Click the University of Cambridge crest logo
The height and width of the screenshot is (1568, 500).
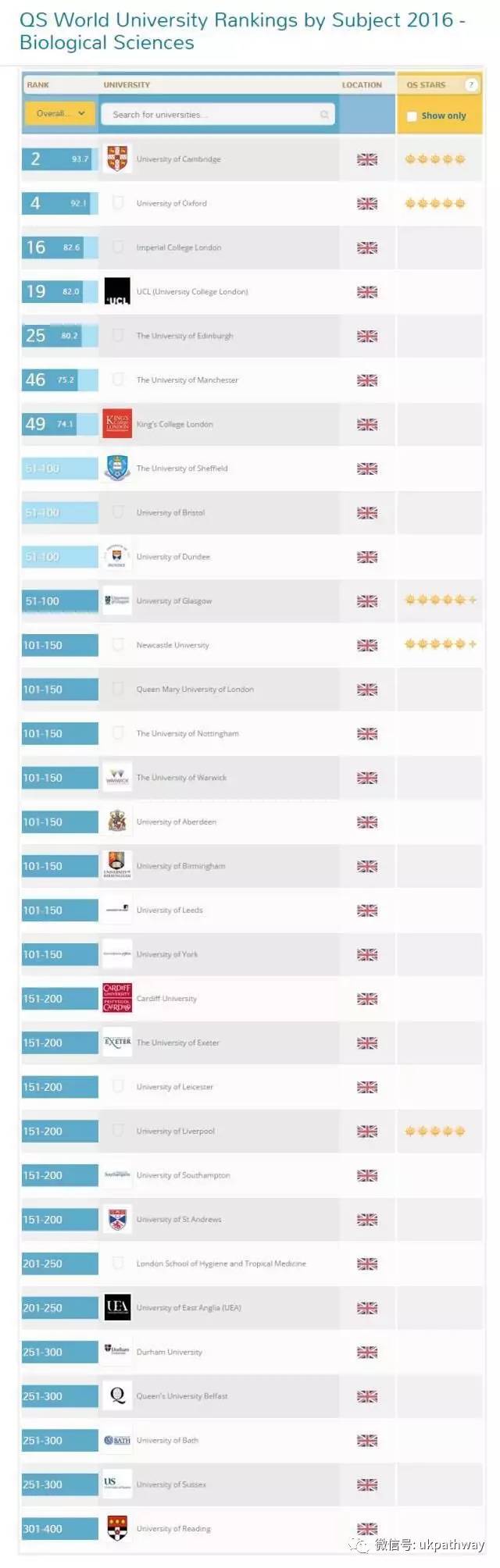[117, 159]
